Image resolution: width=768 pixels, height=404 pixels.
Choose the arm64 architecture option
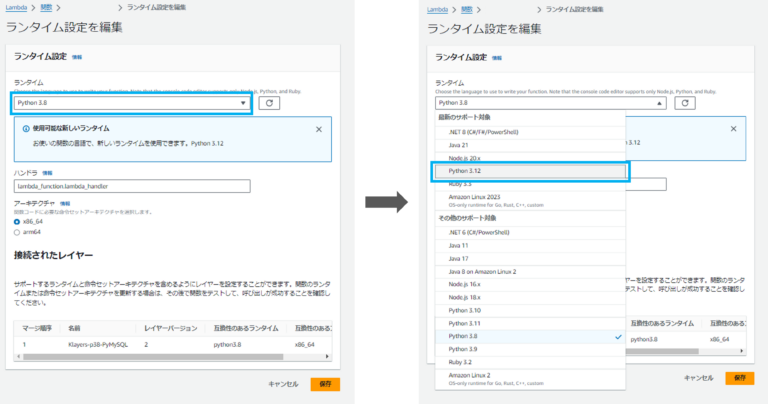click(x=17, y=232)
